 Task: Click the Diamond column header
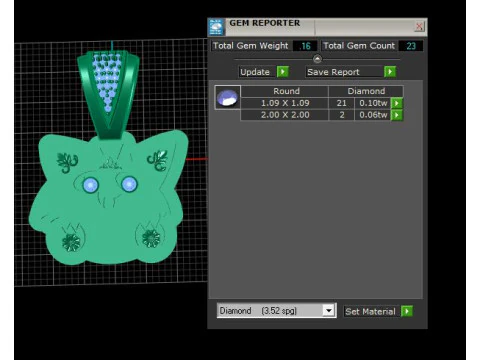pos(366,91)
